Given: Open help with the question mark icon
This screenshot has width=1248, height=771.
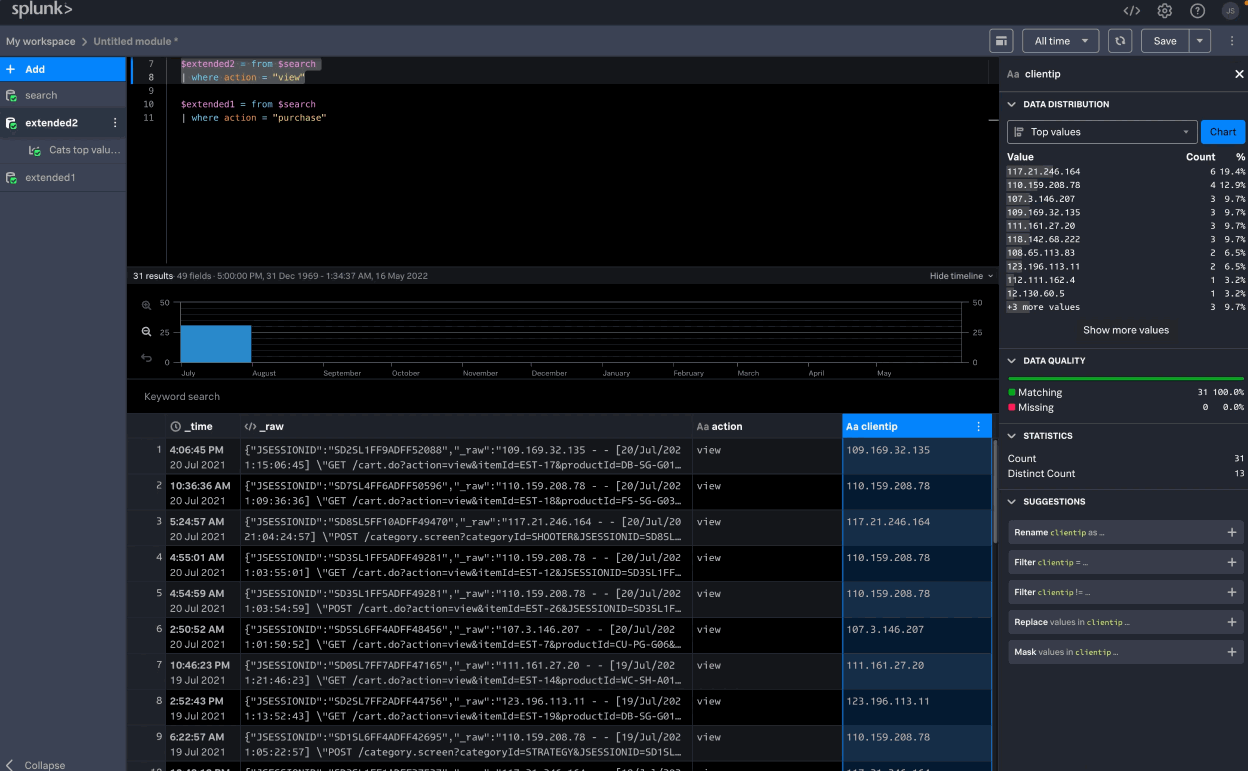Looking at the screenshot, I should (1197, 11).
